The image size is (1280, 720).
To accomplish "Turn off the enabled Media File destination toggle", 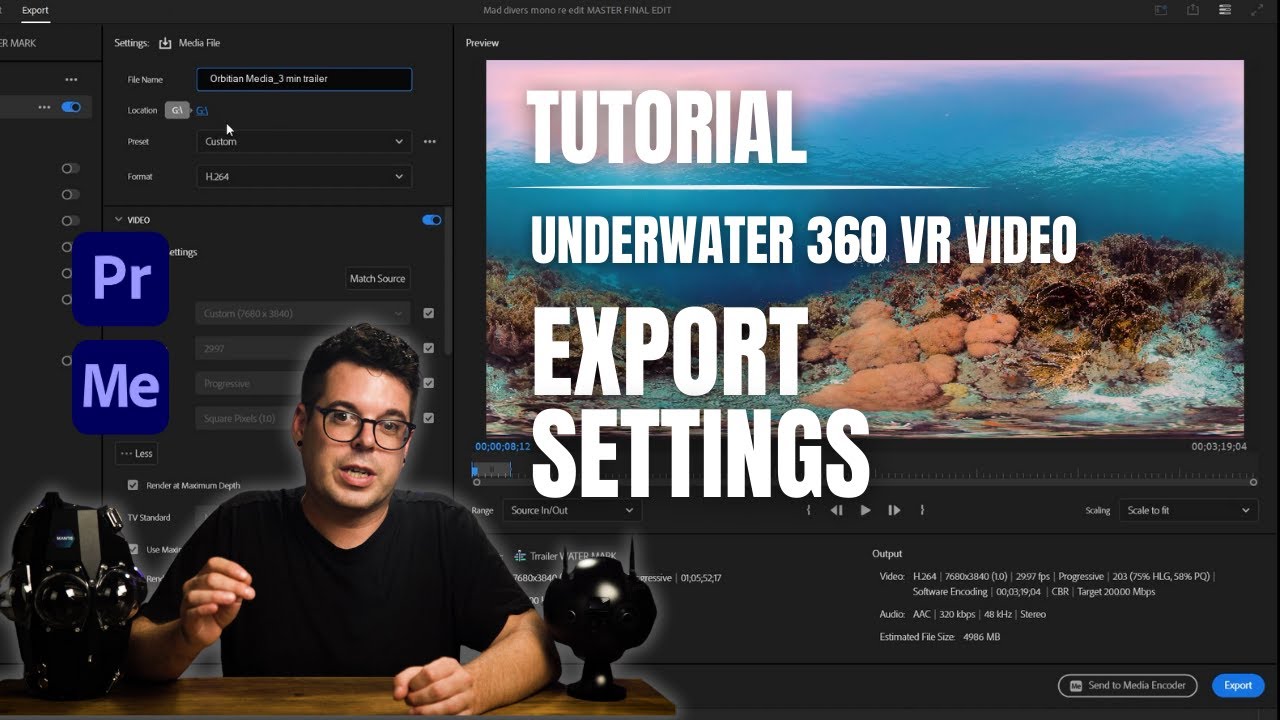I will (71, 107).
